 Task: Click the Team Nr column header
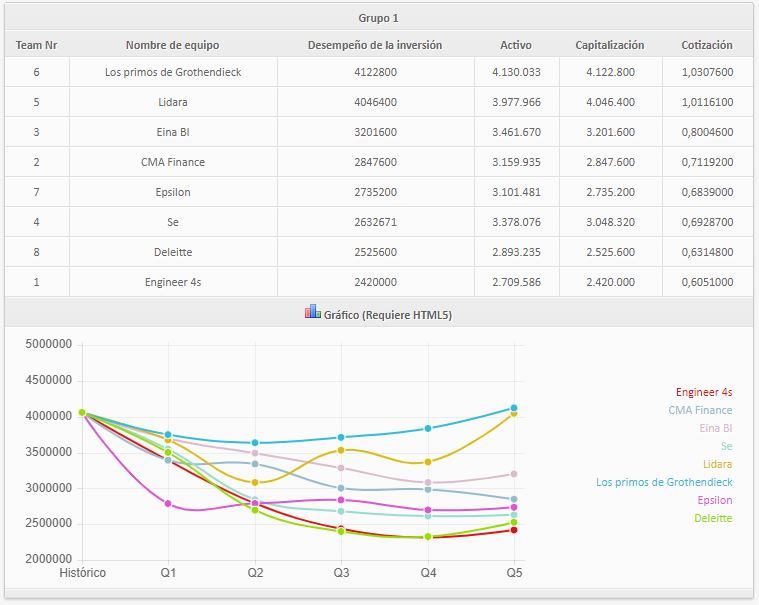[x=36, y=45]
